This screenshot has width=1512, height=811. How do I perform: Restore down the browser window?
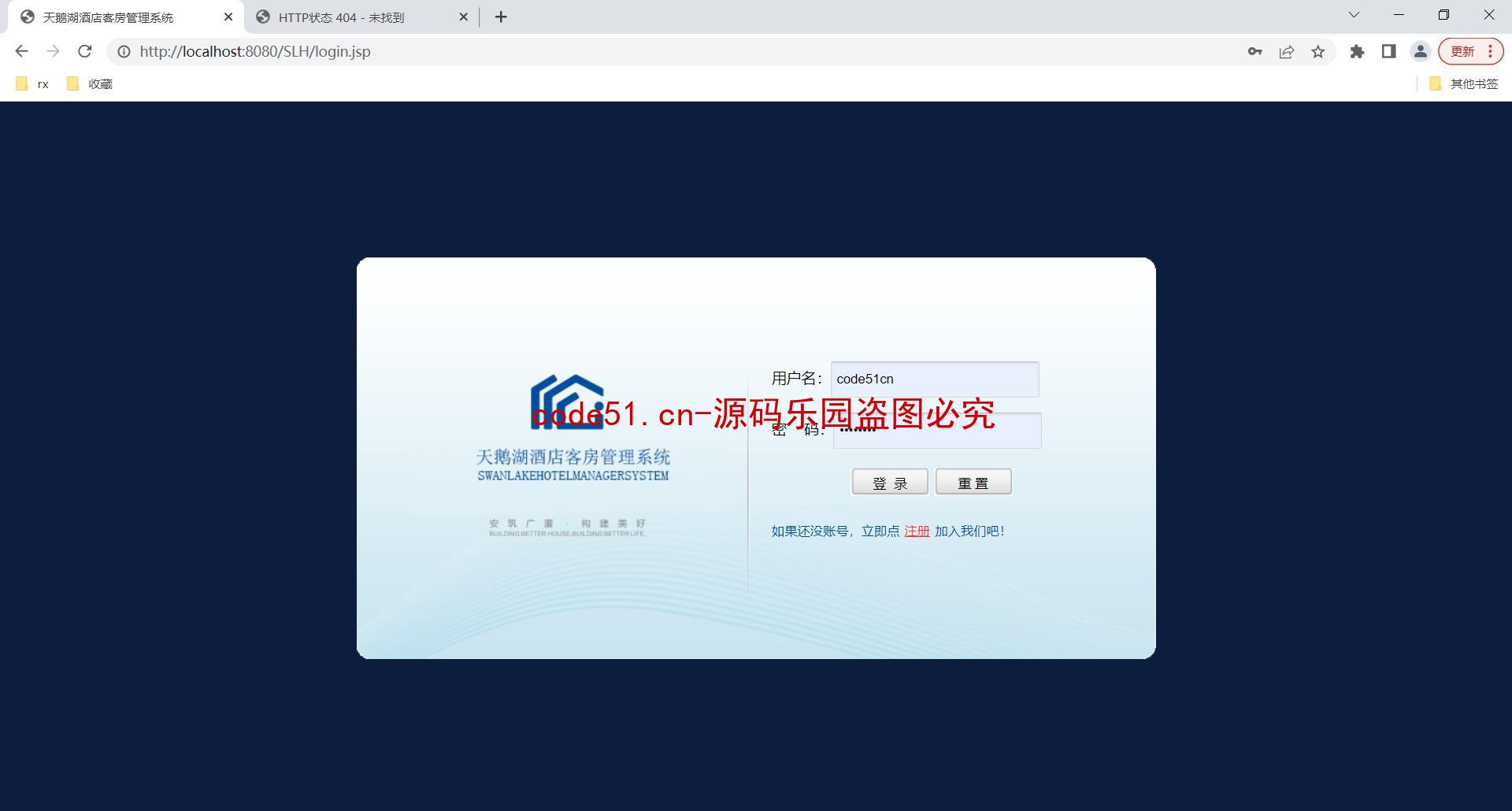click(1443, 15)
